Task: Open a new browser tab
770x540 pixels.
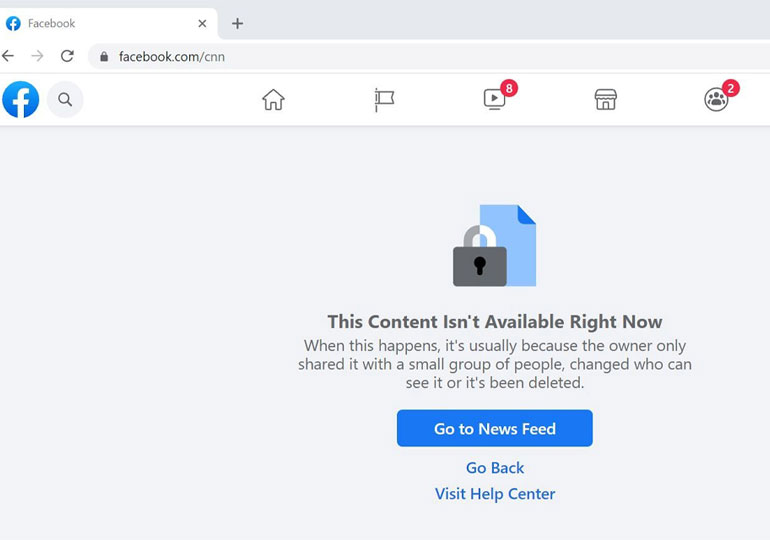Action: (237, 23)
